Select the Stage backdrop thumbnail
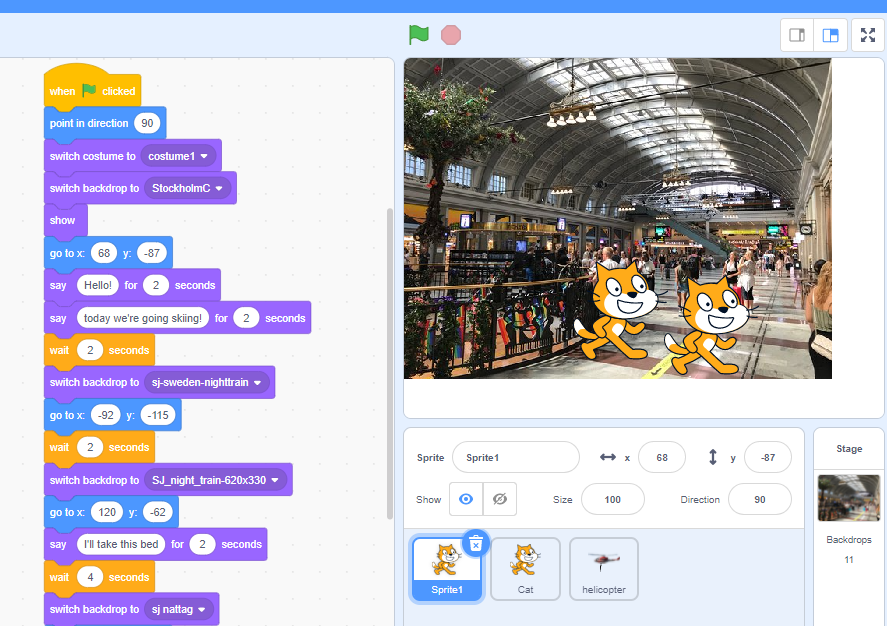The image size is (887, 626). pyautogui.click(x=849, y=498)
